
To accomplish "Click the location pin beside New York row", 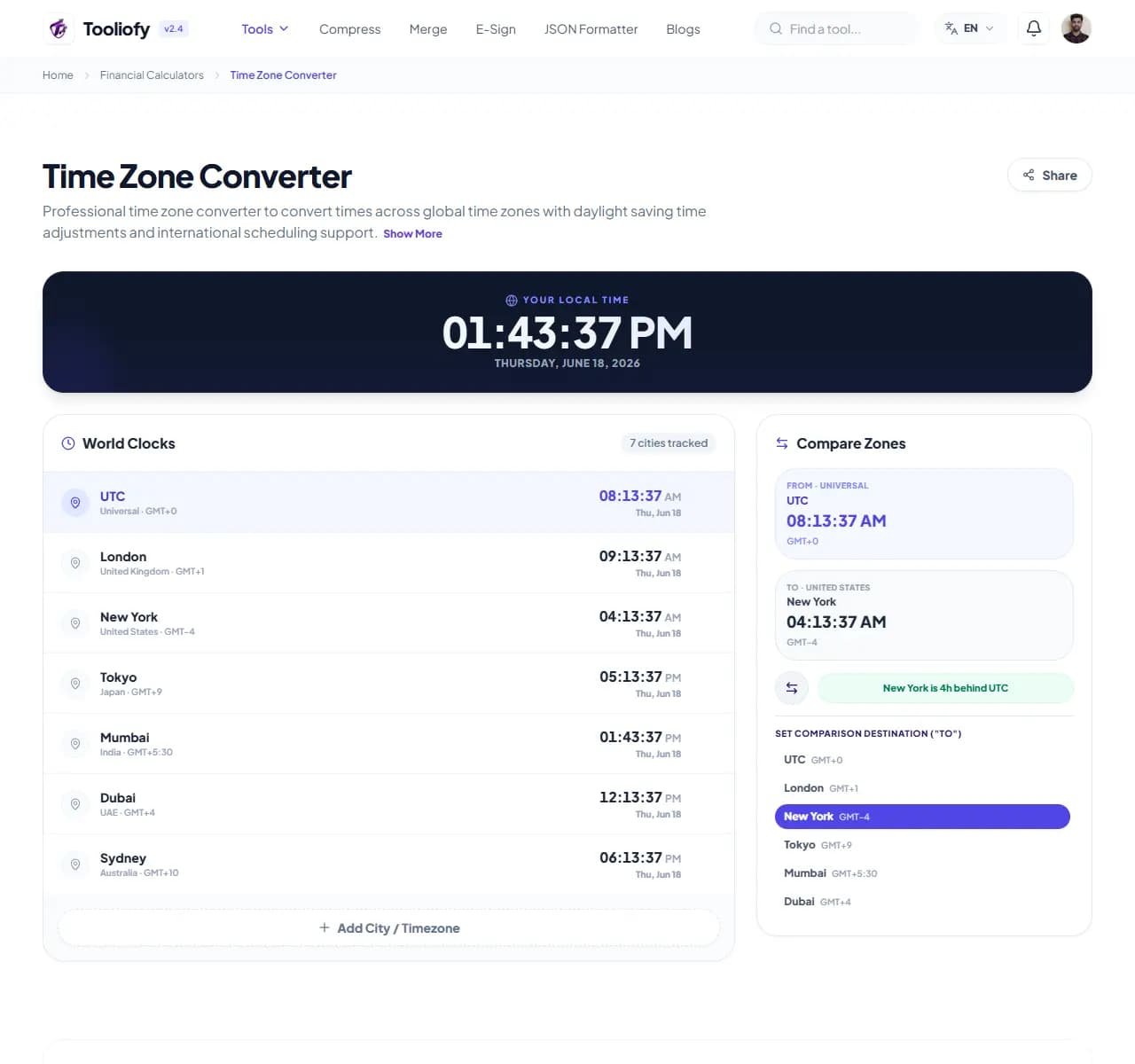I will click(x=75, y=623).
